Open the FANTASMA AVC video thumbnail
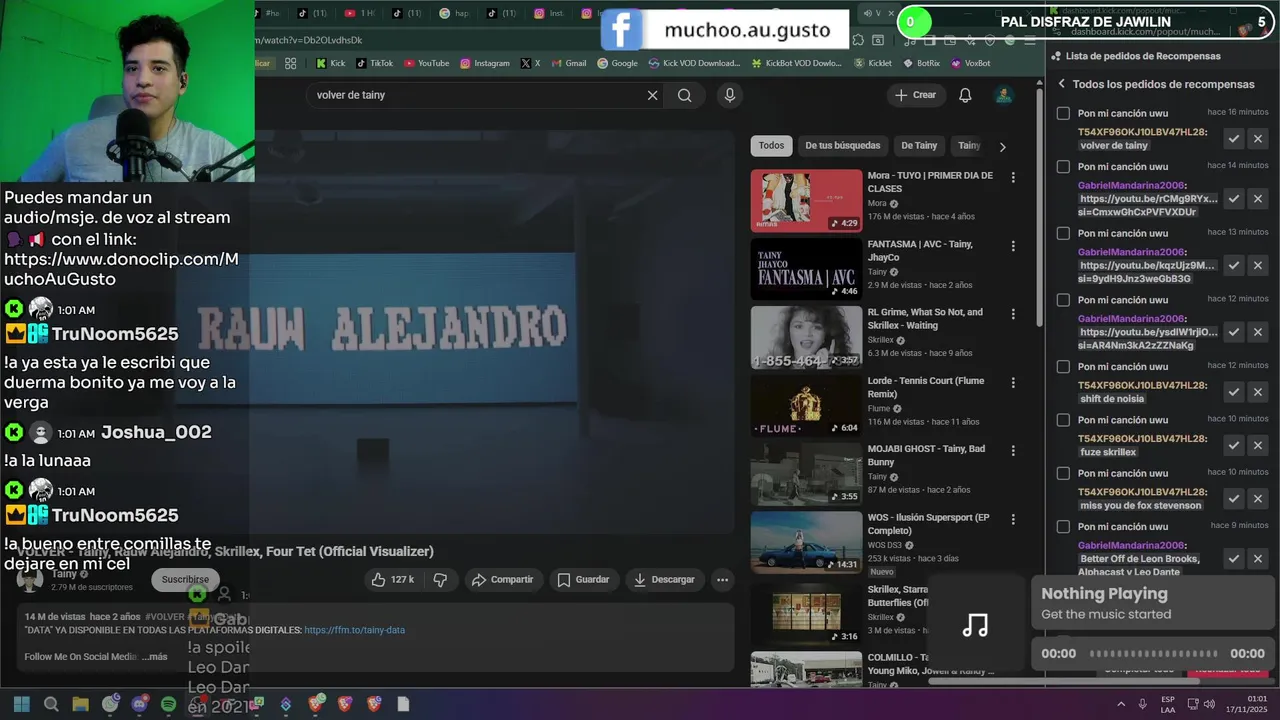This screenshot has height=720, width=1280. pos(806,269)
